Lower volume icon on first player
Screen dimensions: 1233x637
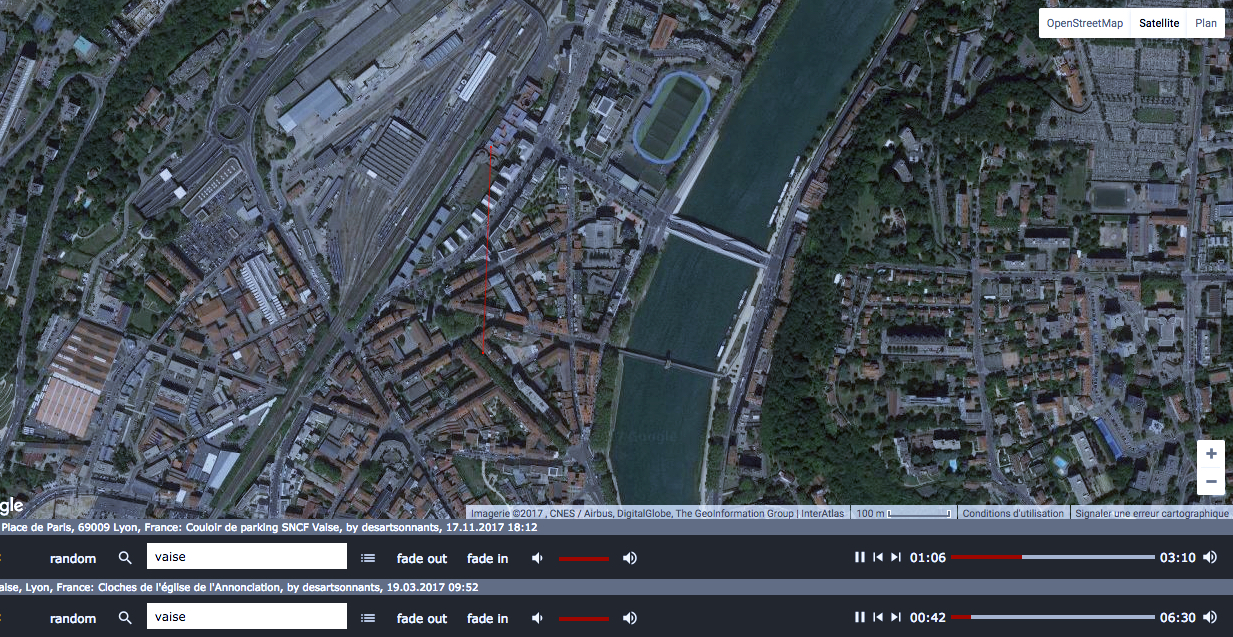click(538, 558)
